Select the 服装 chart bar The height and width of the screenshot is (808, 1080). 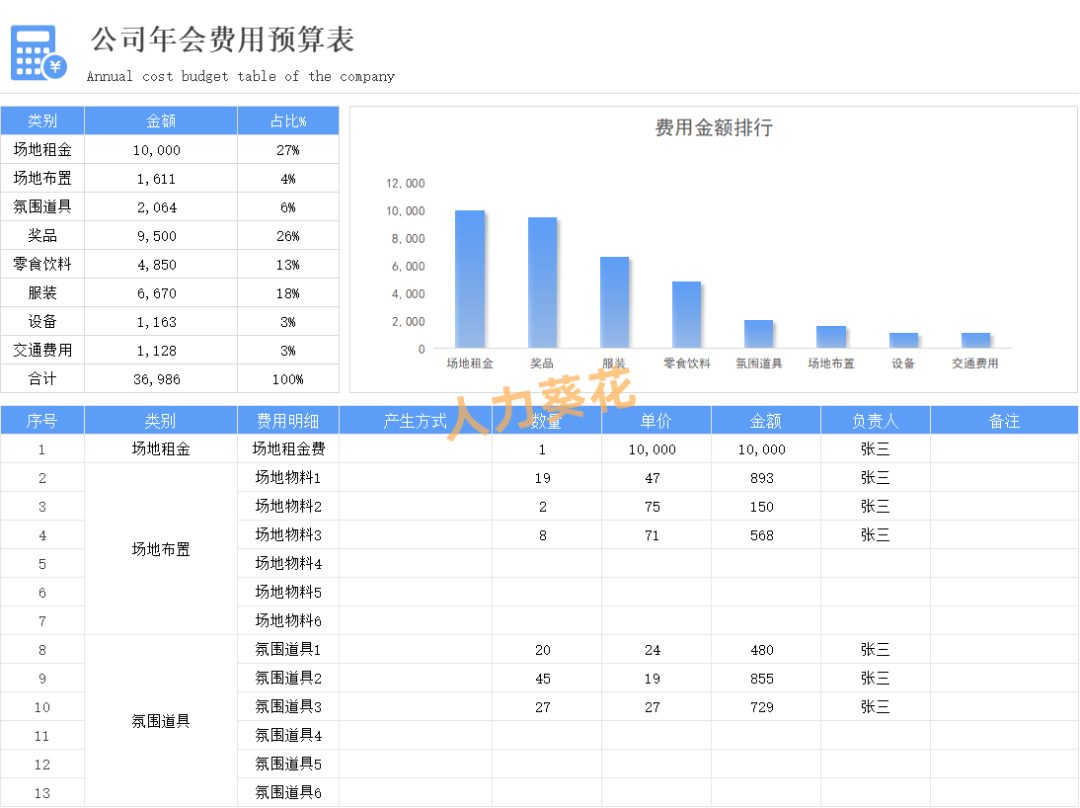[x=614, y=302]
